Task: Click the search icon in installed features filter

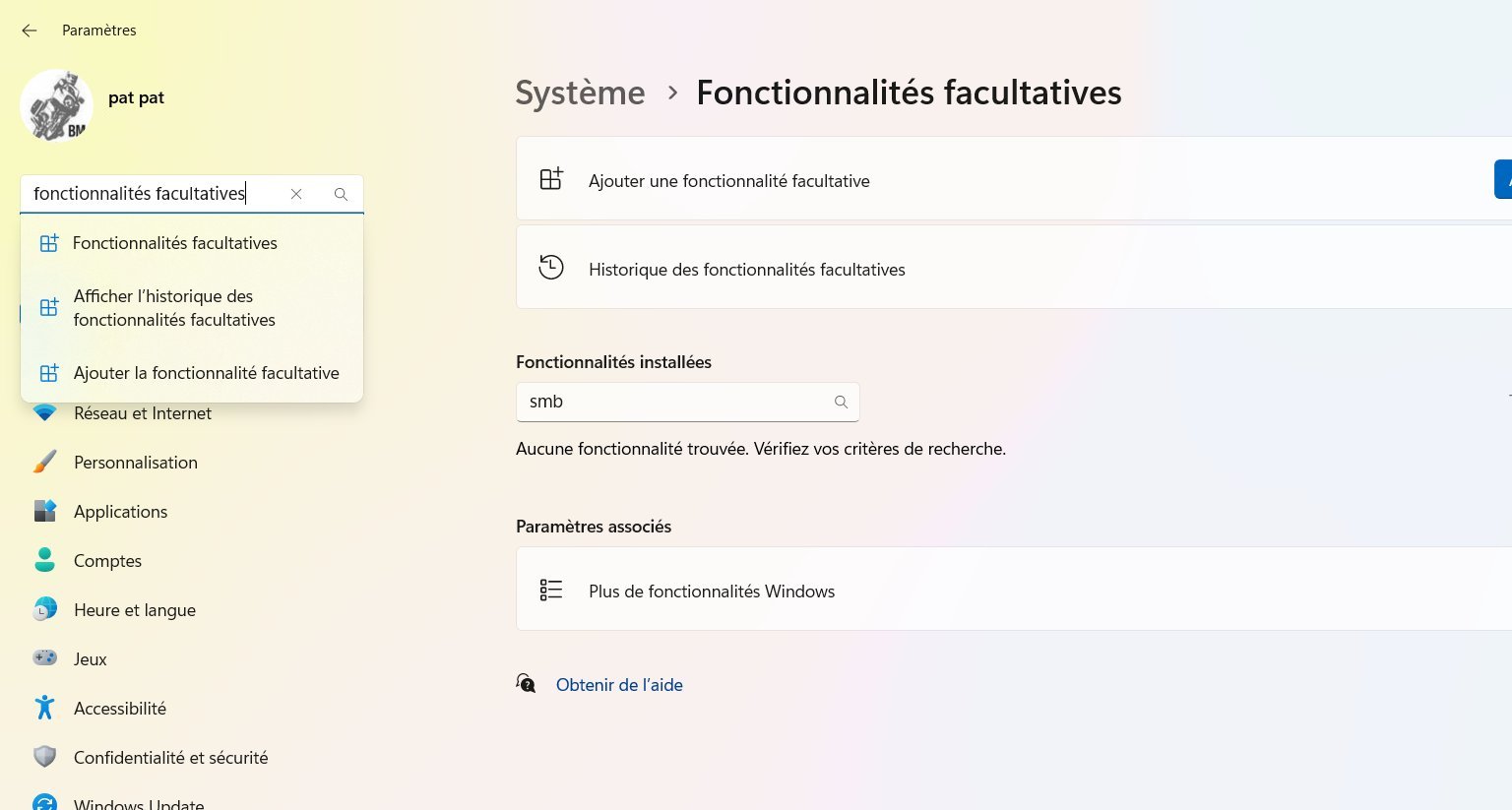Action: (x=841, y=402)
